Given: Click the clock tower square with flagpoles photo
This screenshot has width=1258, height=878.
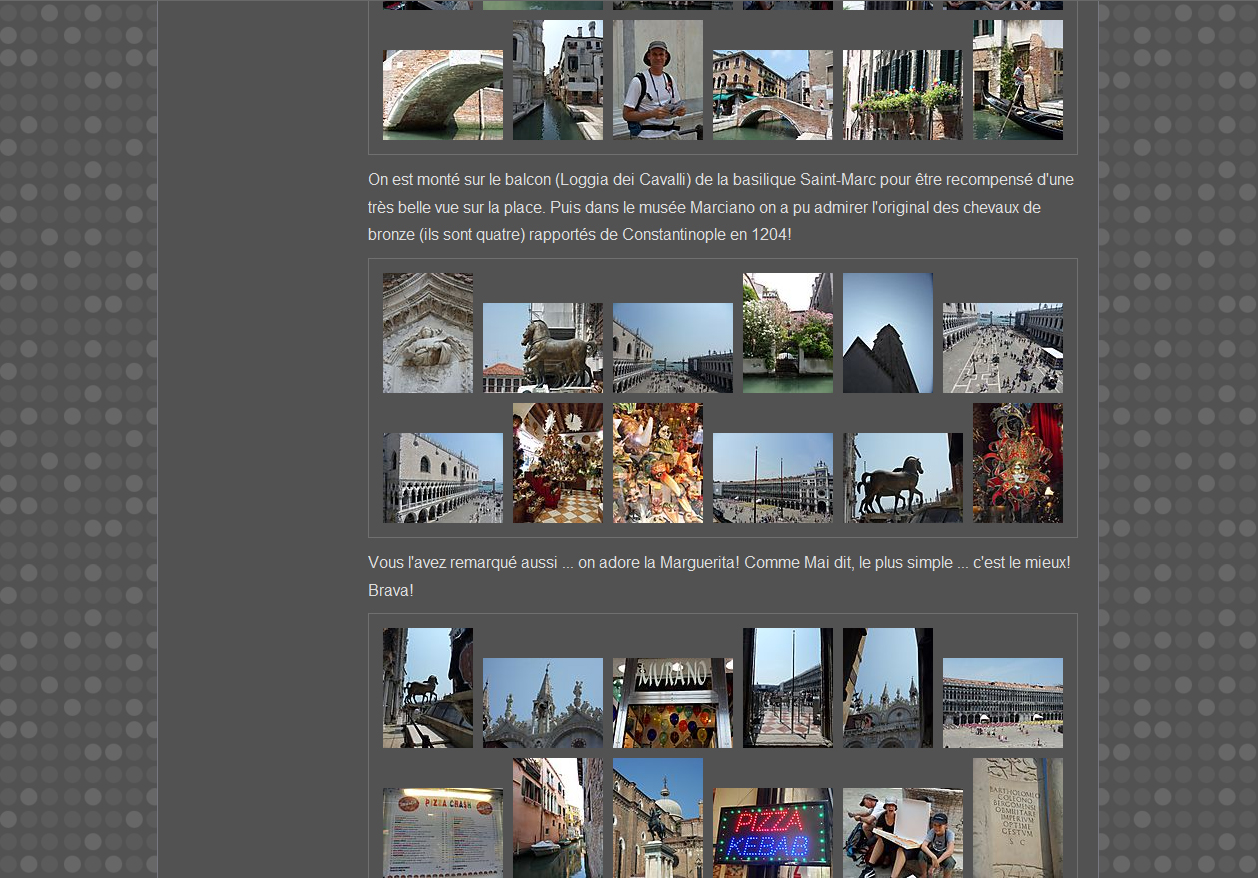Looking at the screenshot, I should click(x=772, y=478).
